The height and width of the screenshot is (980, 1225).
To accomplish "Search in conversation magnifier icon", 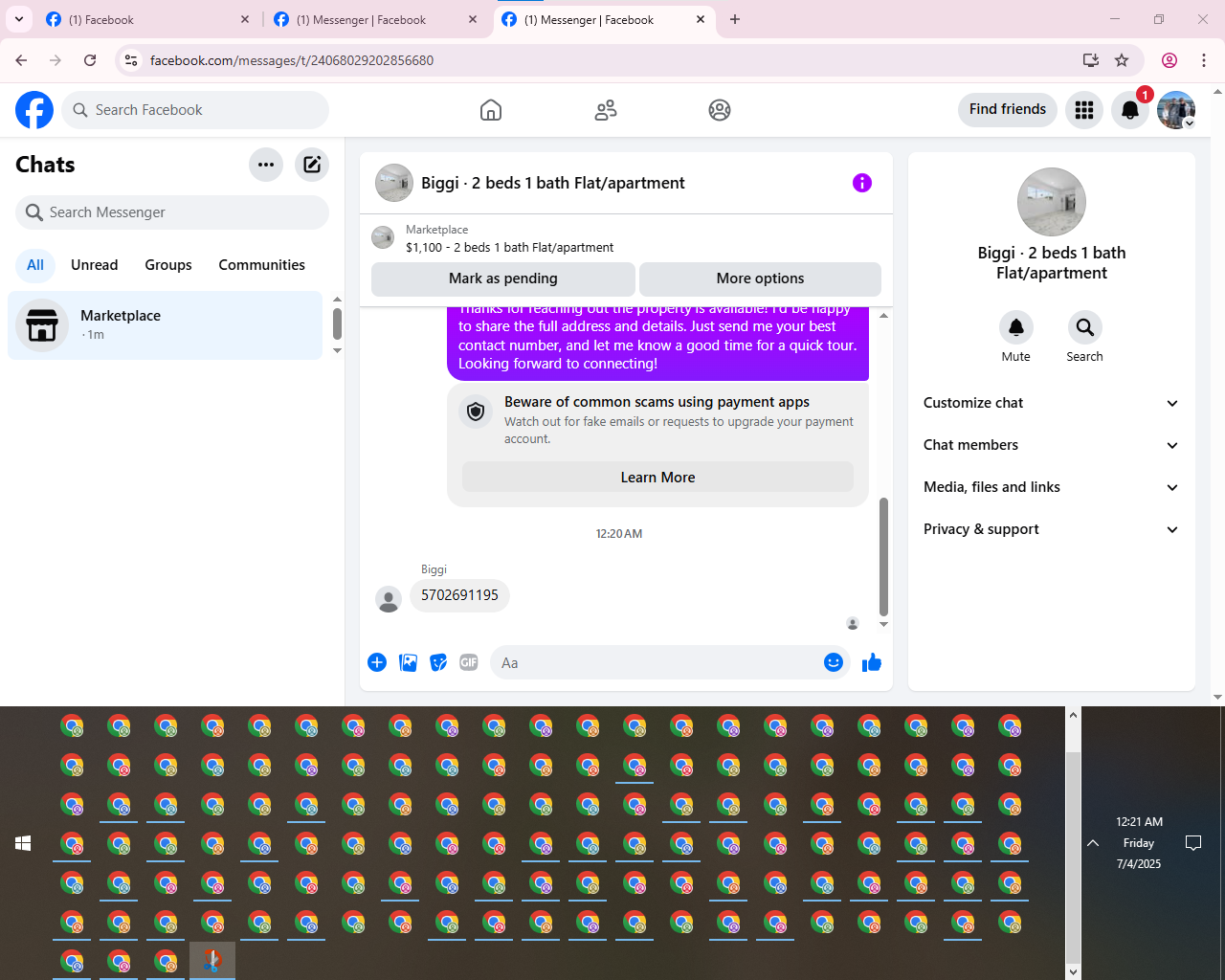I will (1085, 327).
